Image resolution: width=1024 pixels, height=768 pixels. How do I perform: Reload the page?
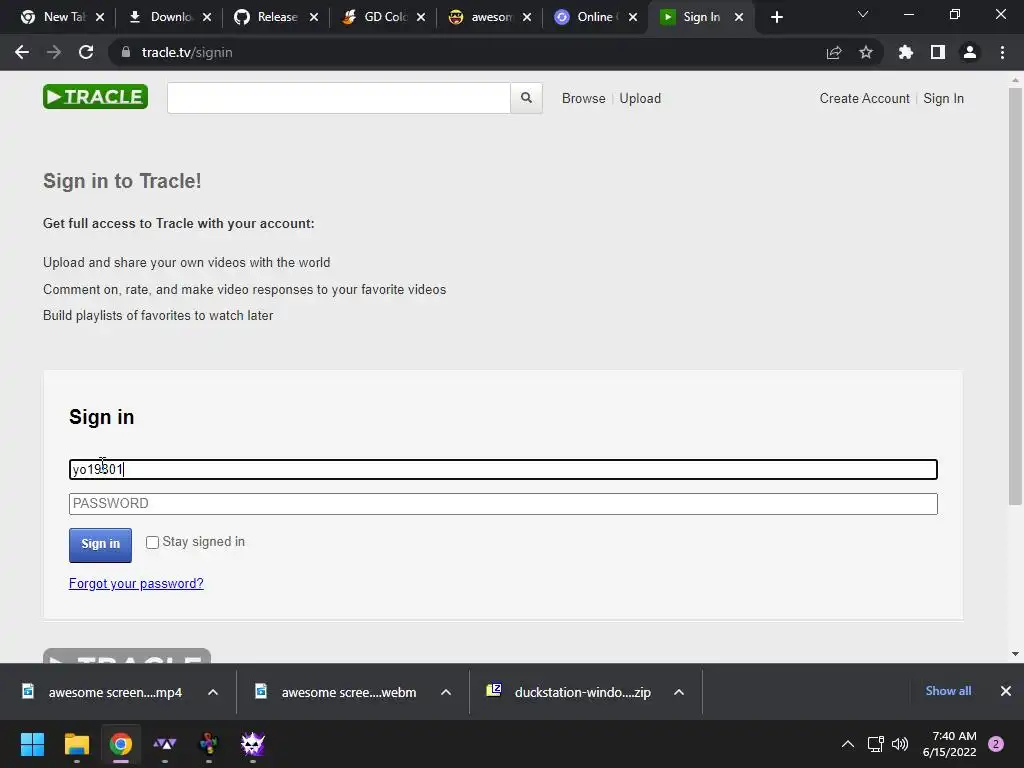86,52
